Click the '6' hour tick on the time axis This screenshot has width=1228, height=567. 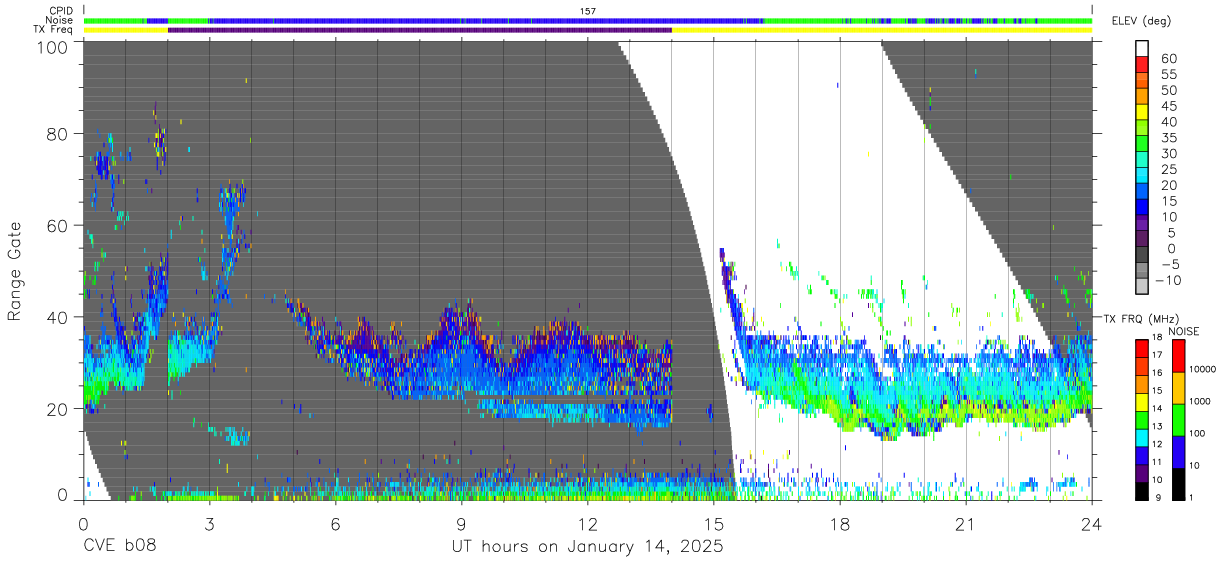pyautogui.click(x=335, y=523)
